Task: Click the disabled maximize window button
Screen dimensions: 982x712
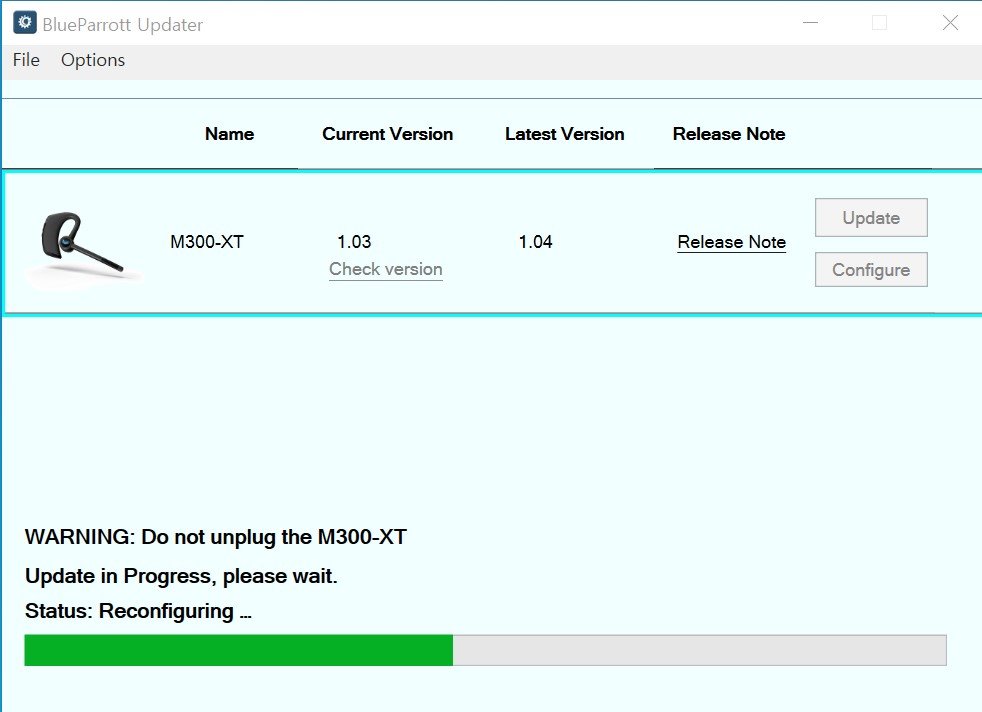Action: pos(879,23)
